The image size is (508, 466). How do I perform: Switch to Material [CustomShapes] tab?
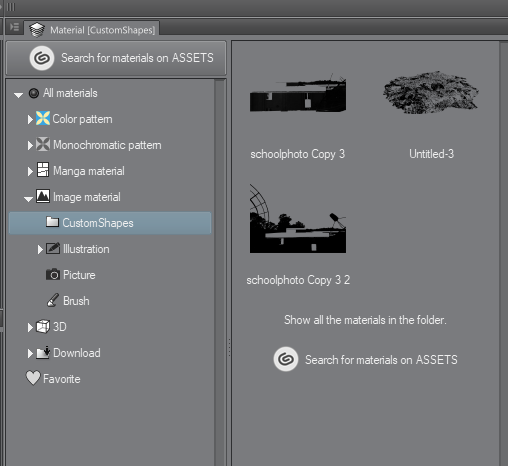(x=92, y=29)
